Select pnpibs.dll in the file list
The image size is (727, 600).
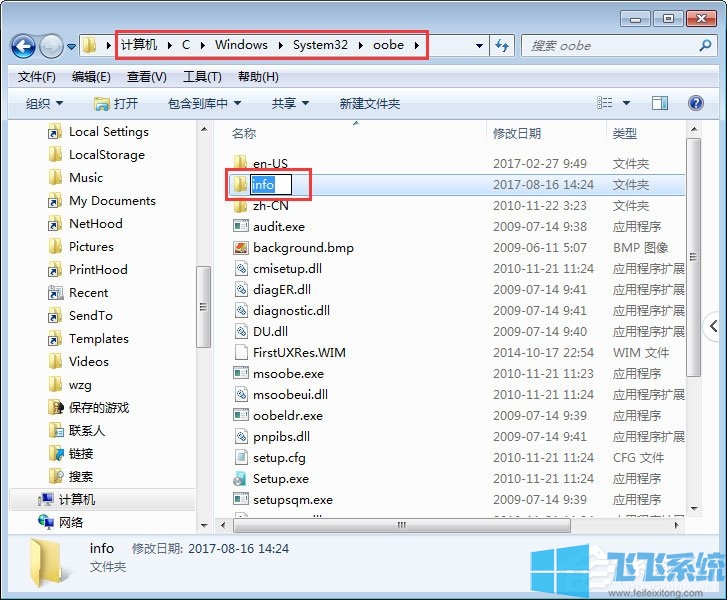point(281,437)
